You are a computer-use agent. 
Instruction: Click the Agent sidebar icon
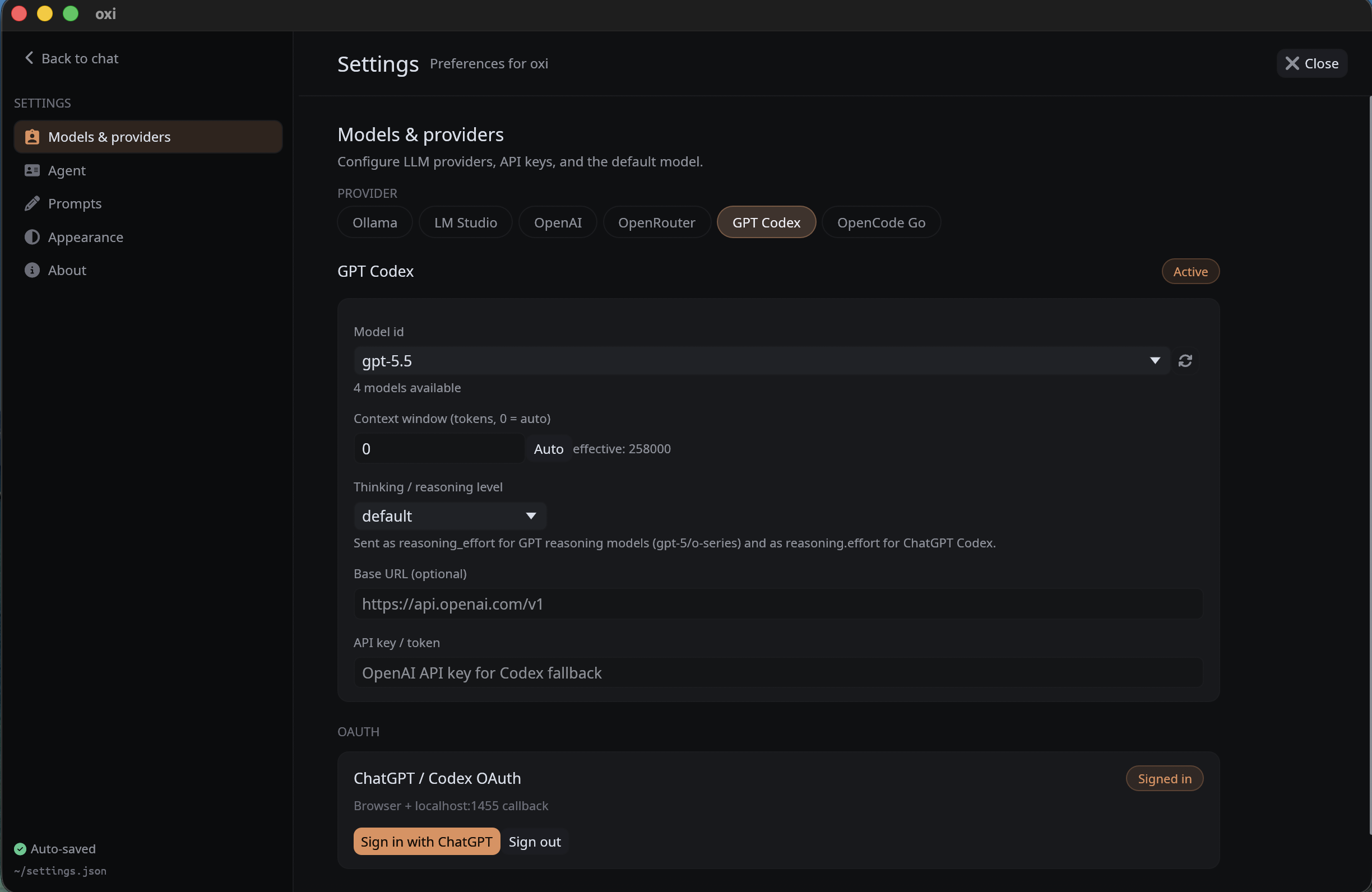33,170
